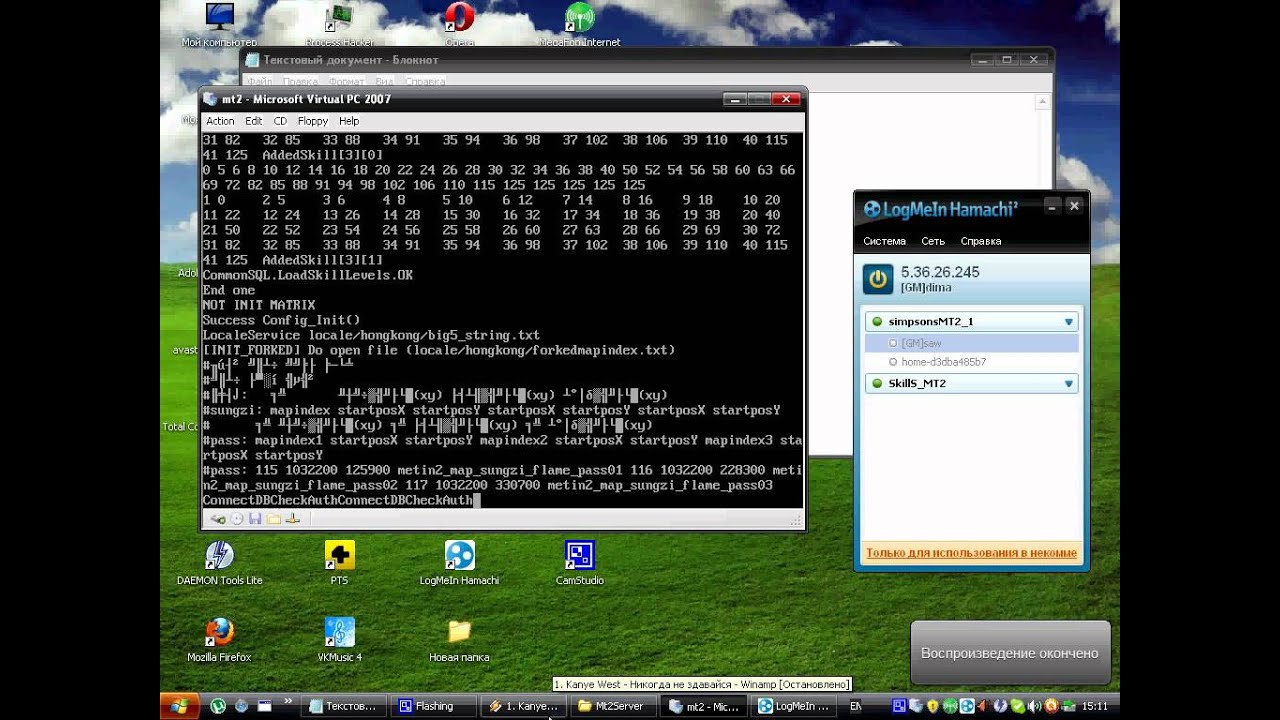The width and height of the screenshot is (1280, 720).
Task: Click the simpsonsMT2_1 network status indicator
Action: [877, 322]
